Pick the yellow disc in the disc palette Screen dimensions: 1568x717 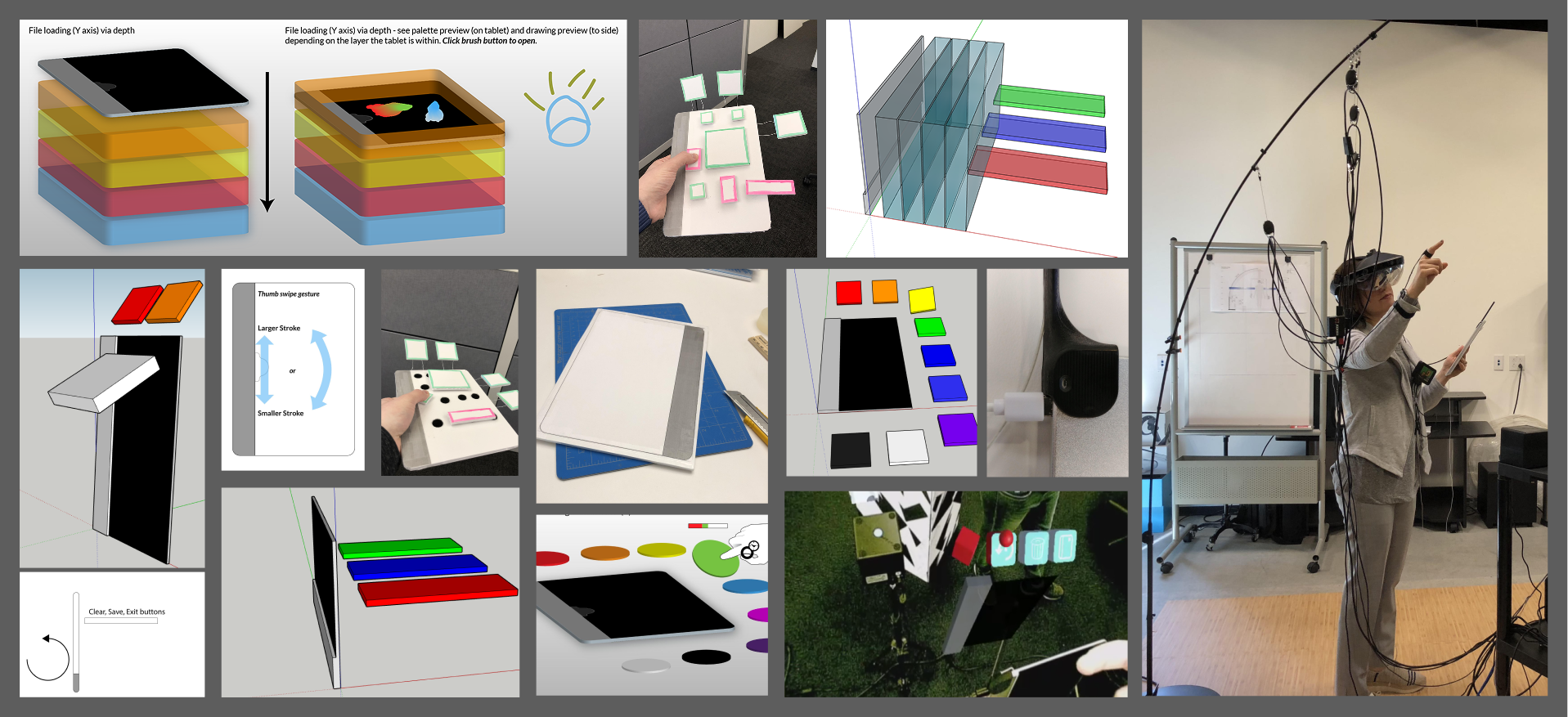pyautogui.click(x=661, y=549)
